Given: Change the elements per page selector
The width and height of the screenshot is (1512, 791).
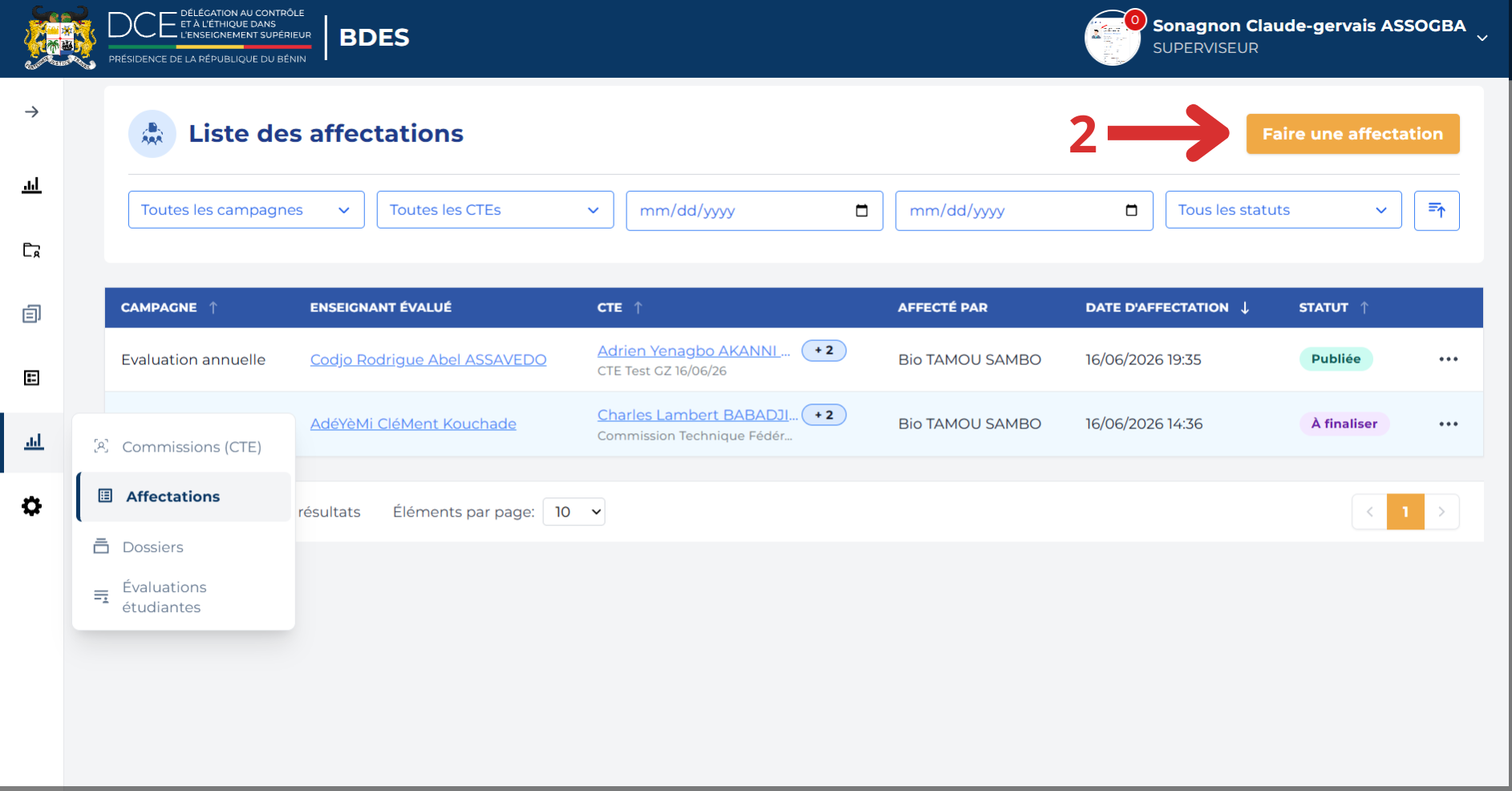Looking at the screenshot, I should point(574,512).
